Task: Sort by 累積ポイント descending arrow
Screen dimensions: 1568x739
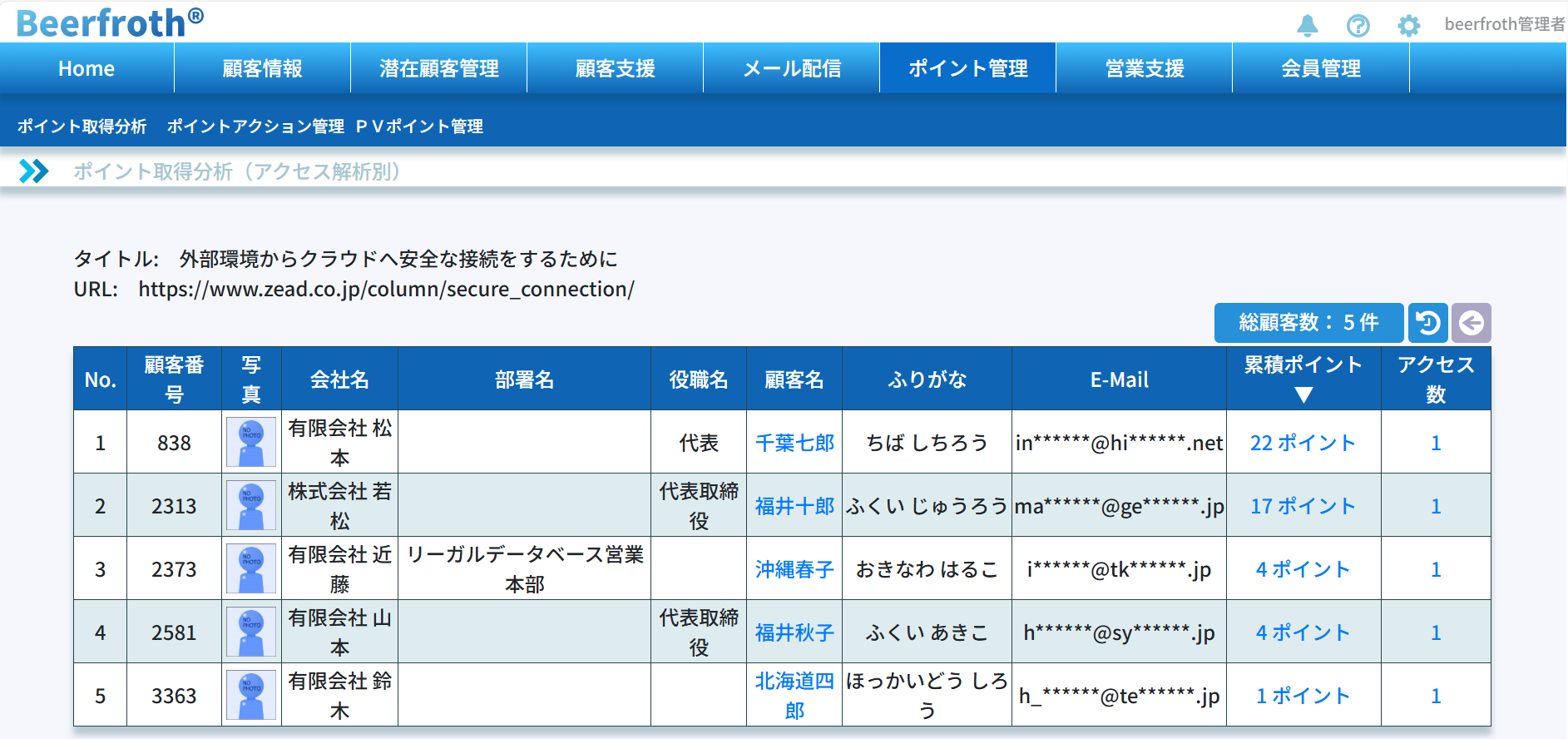Action: 1303,395
